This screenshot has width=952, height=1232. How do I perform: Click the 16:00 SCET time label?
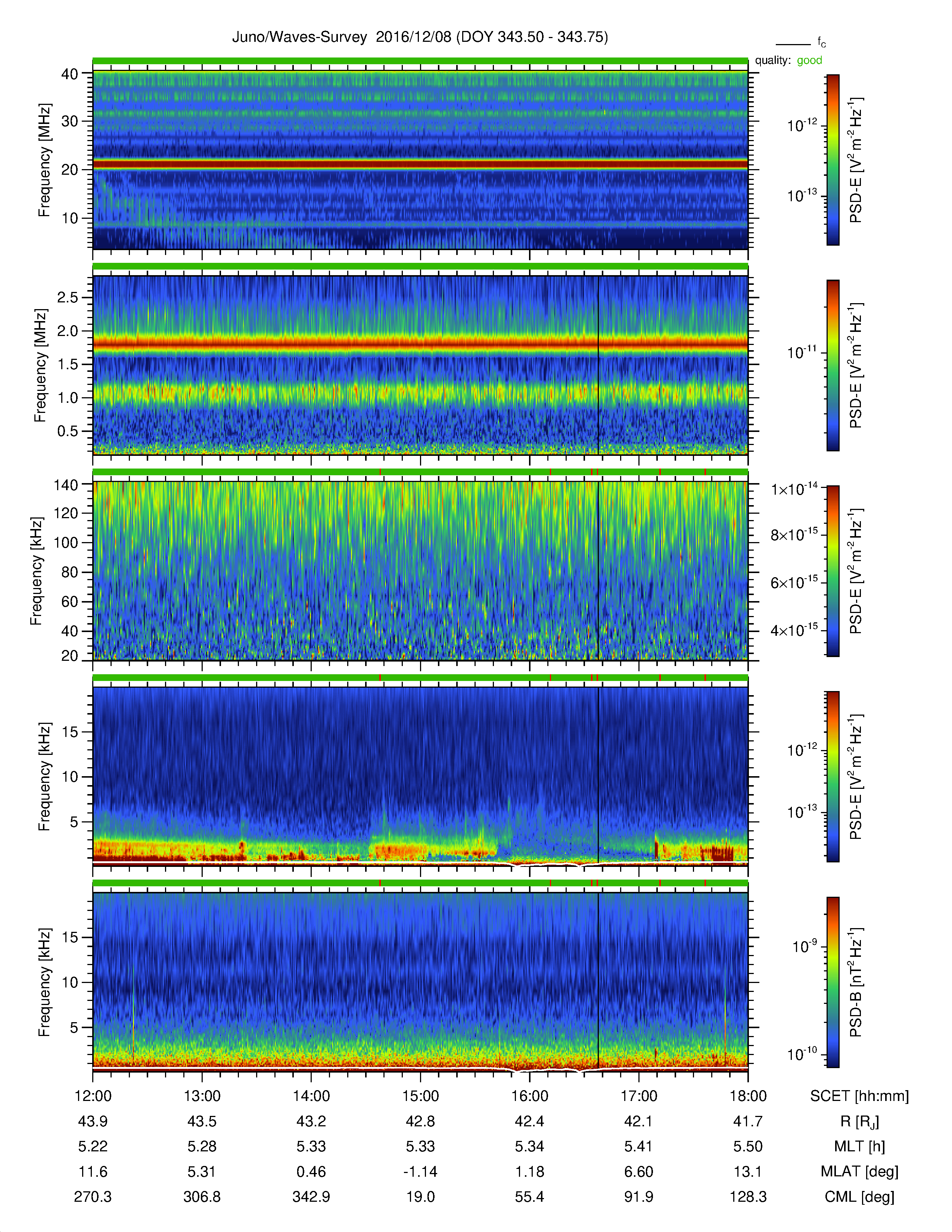(x=530, y=1096)
